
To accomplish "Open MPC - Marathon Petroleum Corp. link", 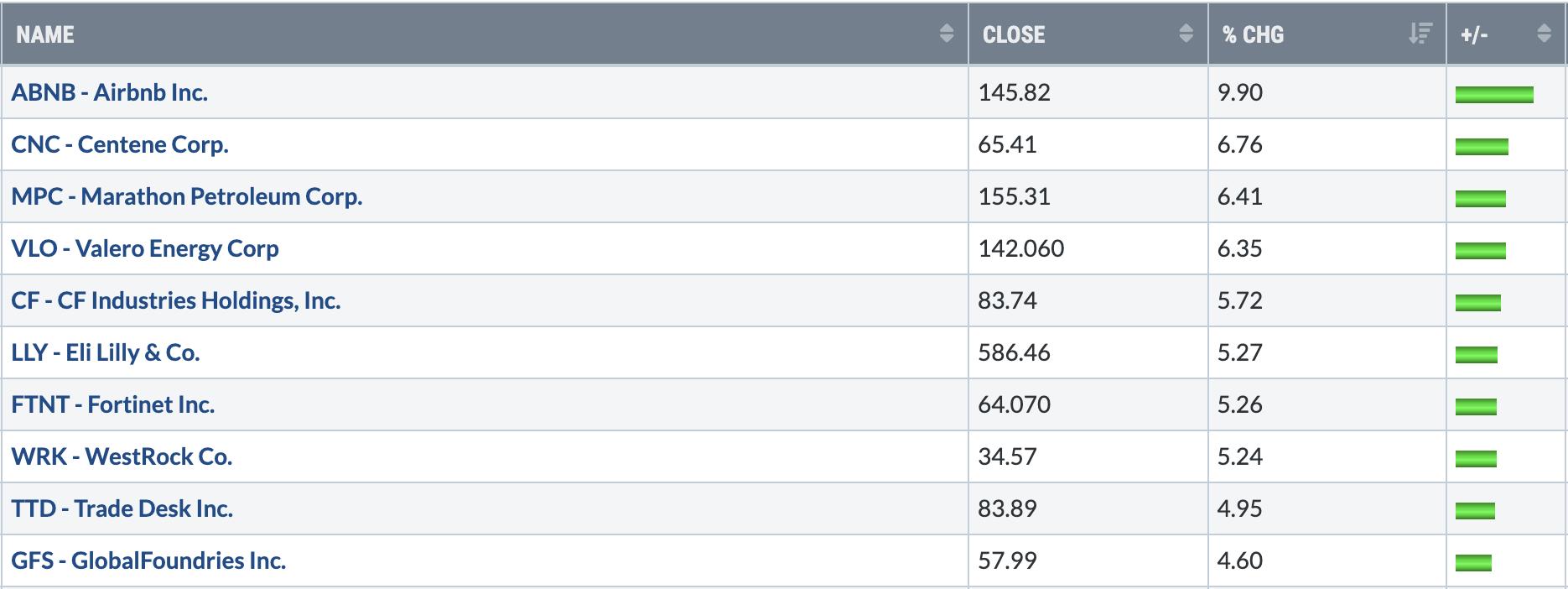I will 187,196.
